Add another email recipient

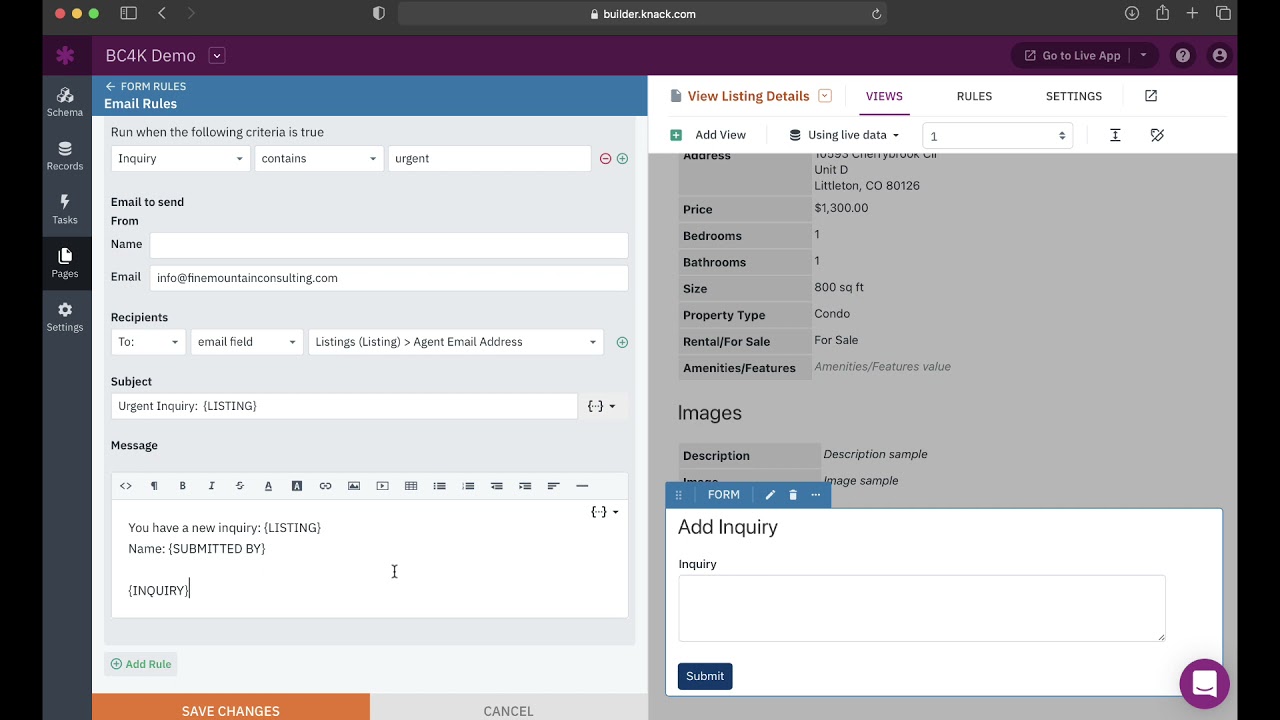click(622, 342)
